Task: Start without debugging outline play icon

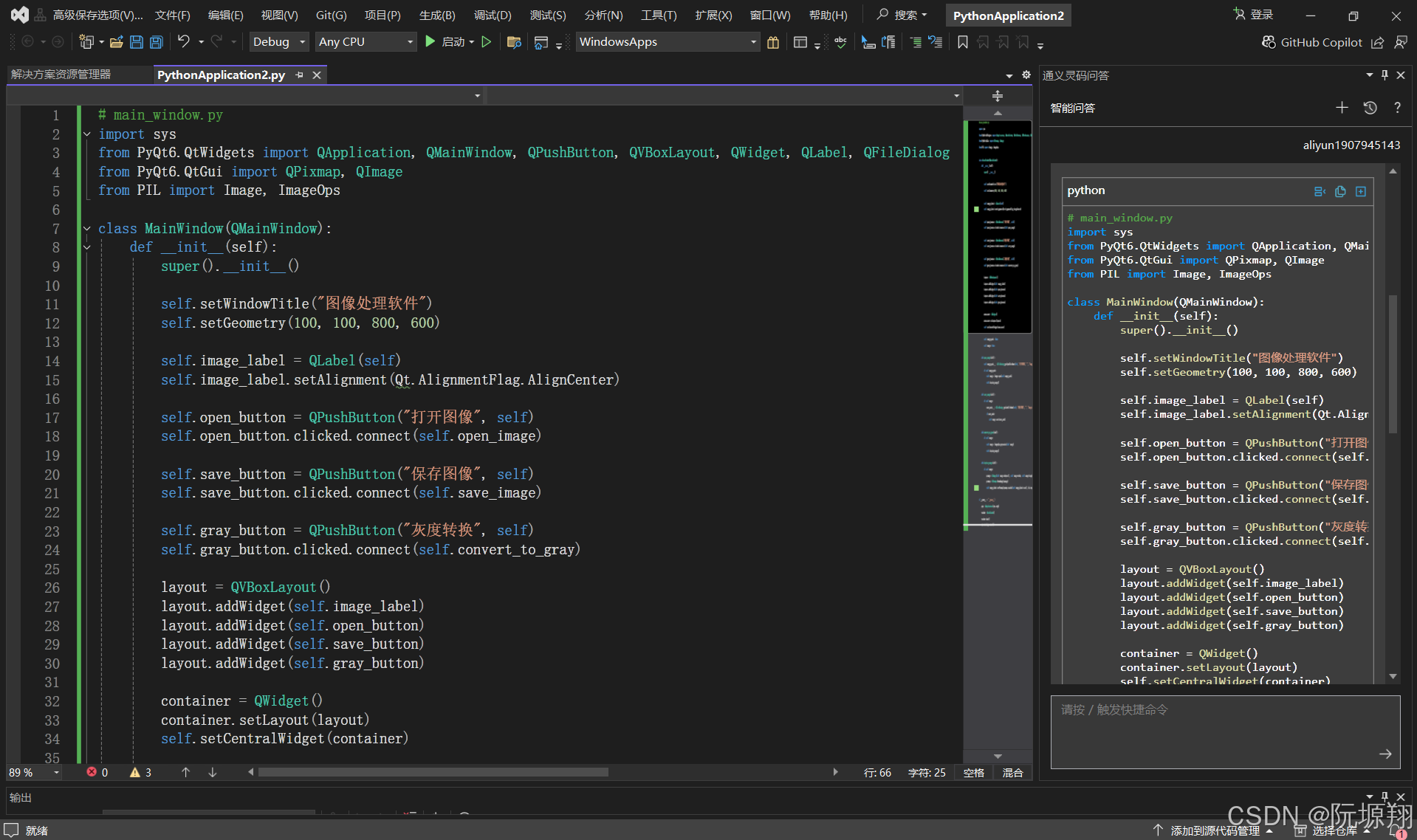Action: (x=487, y=42)
